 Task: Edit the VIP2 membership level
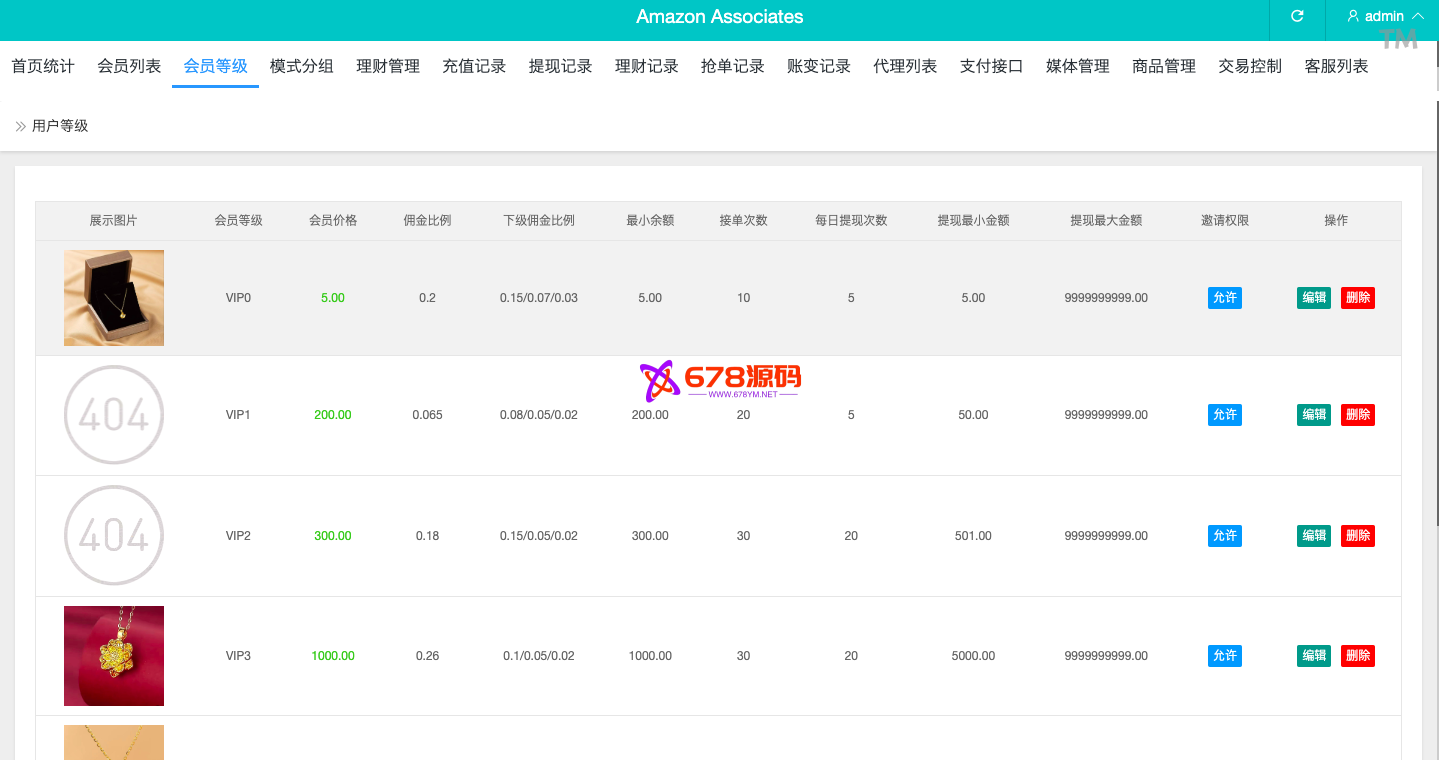coord(1313,536)
